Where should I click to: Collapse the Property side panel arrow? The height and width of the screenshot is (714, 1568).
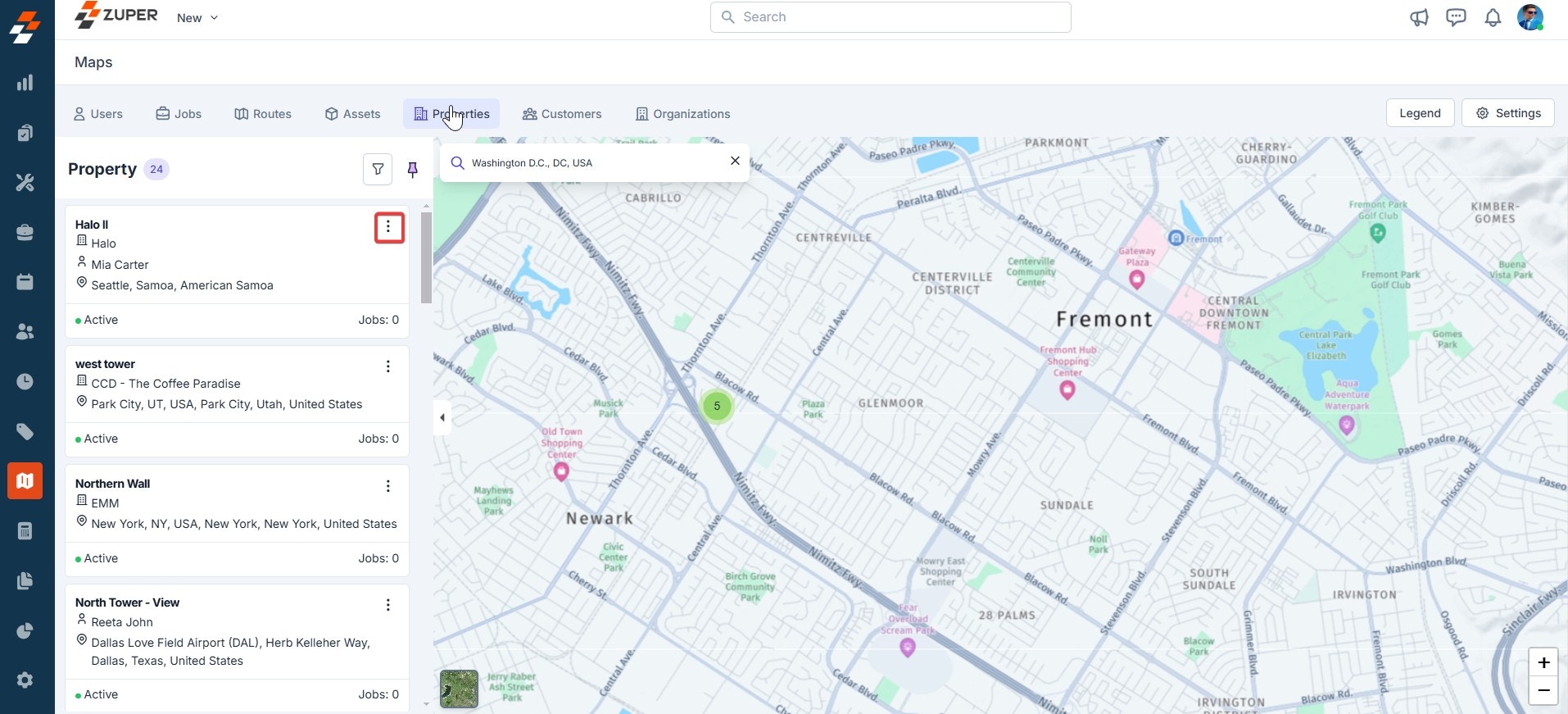coord(442,417)
